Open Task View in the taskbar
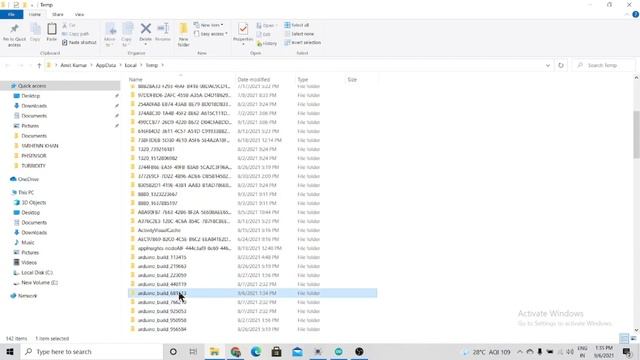 [x=193, y=352]
